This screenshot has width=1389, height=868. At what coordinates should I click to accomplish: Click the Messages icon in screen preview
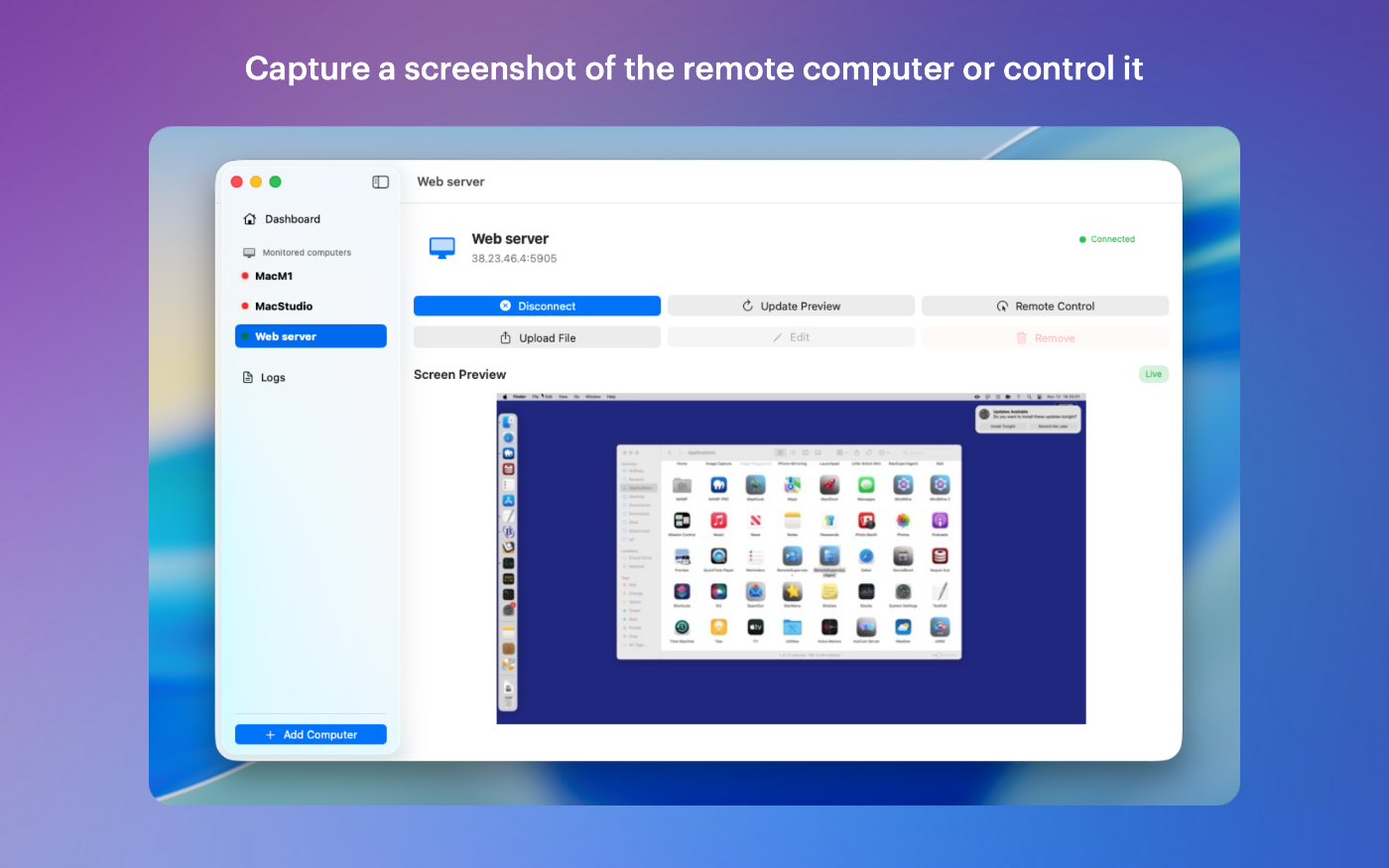pyautogui.click(x=866, y=485)
